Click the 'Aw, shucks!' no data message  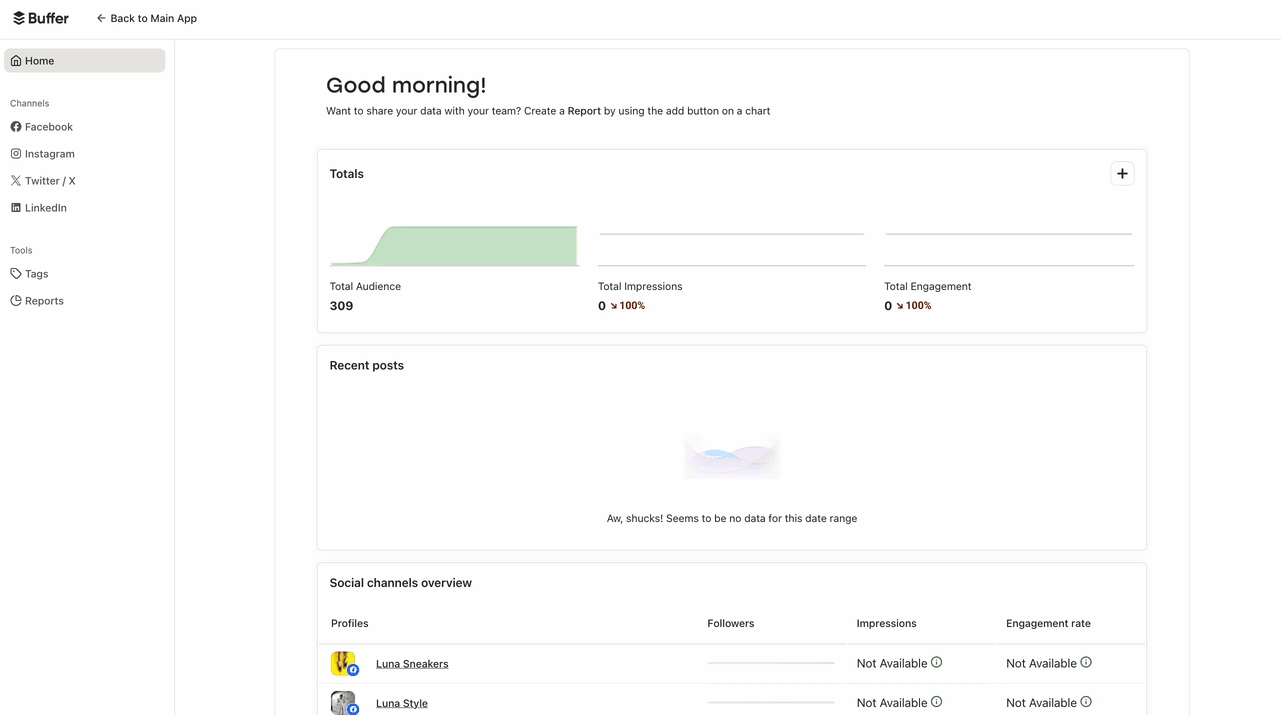[732, 518]
